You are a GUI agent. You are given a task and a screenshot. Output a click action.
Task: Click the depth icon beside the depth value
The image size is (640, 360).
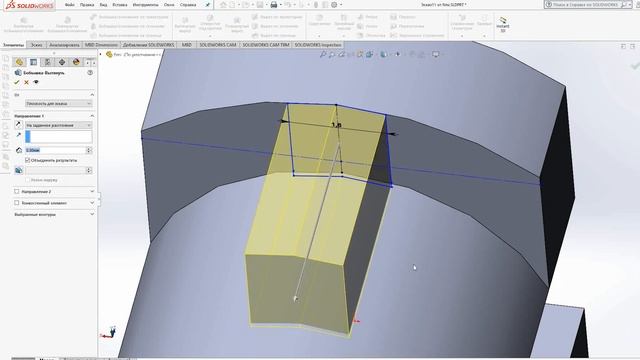pyautogui.click(x=19, y=150)
